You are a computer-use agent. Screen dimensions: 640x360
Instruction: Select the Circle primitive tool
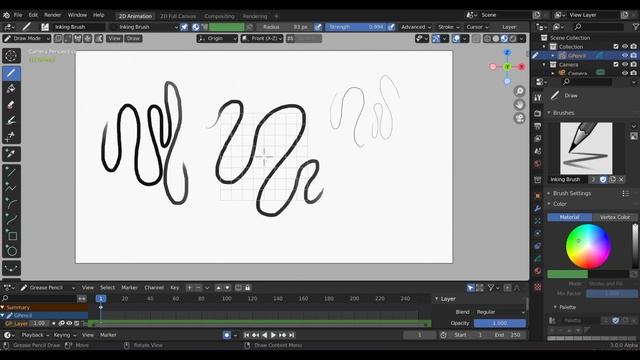pyautogui.click(x=11, y=251)
